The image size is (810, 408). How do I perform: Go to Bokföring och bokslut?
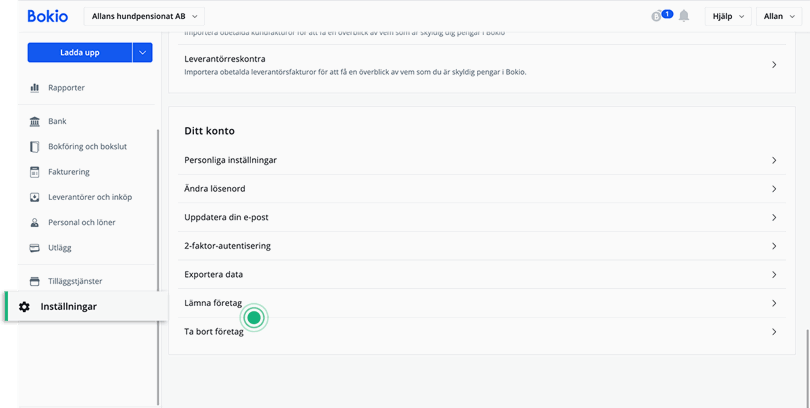coord(87,146)
